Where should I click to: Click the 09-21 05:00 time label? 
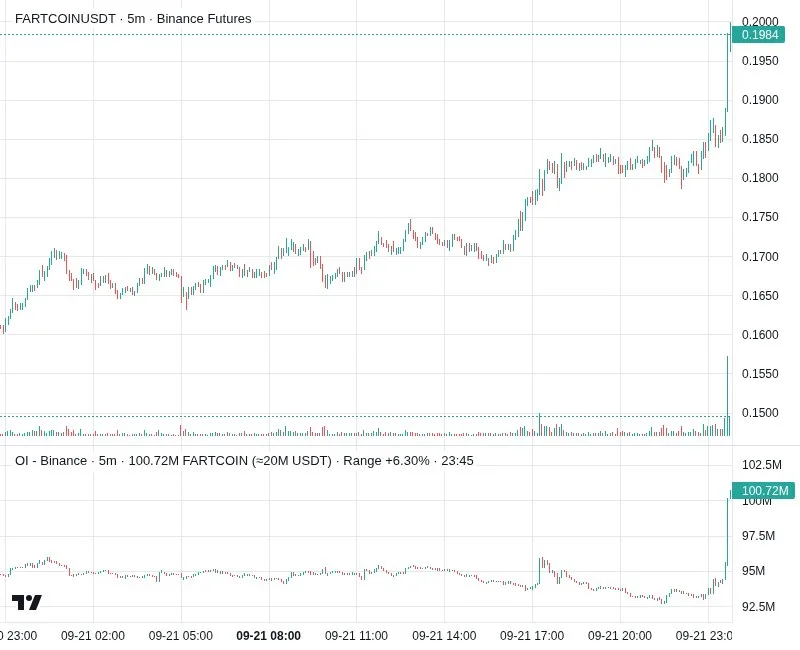(181, 636)
